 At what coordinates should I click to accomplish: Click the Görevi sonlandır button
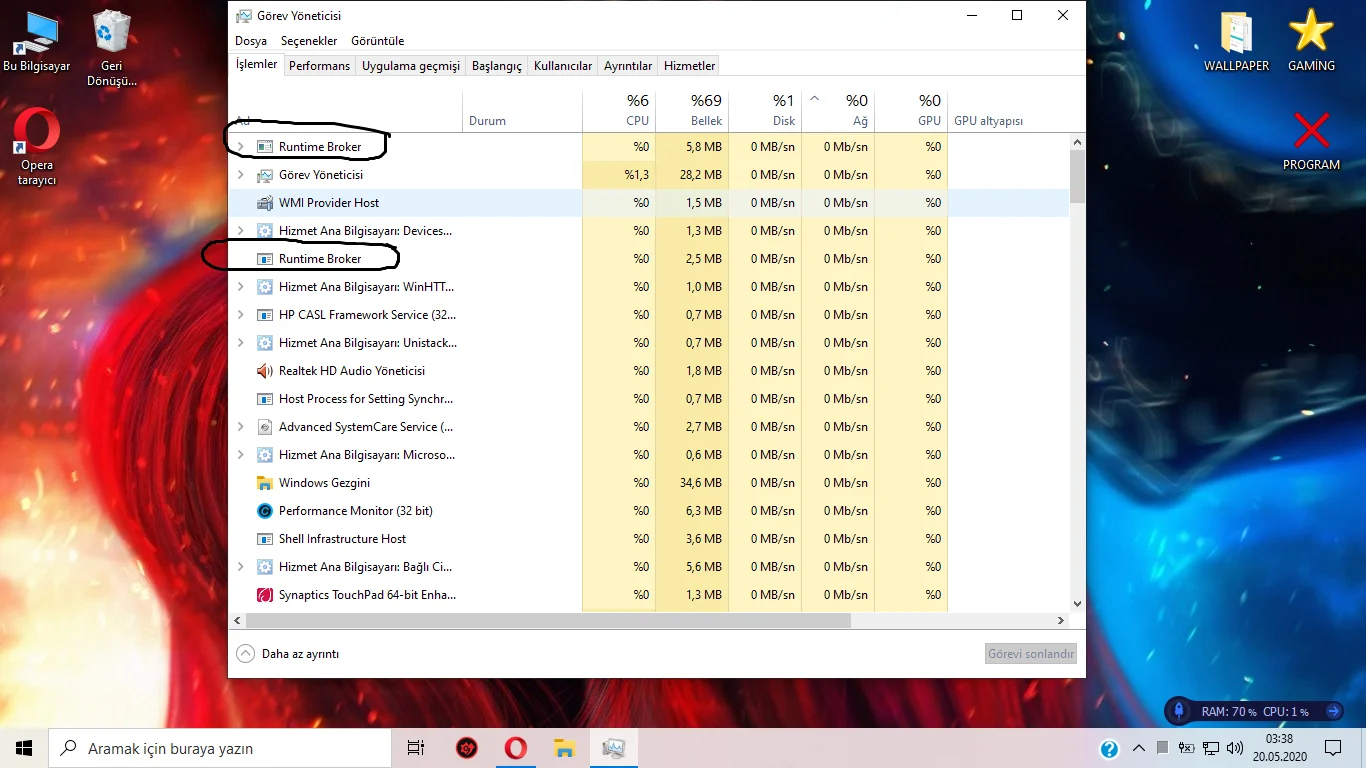point(1031,654)
